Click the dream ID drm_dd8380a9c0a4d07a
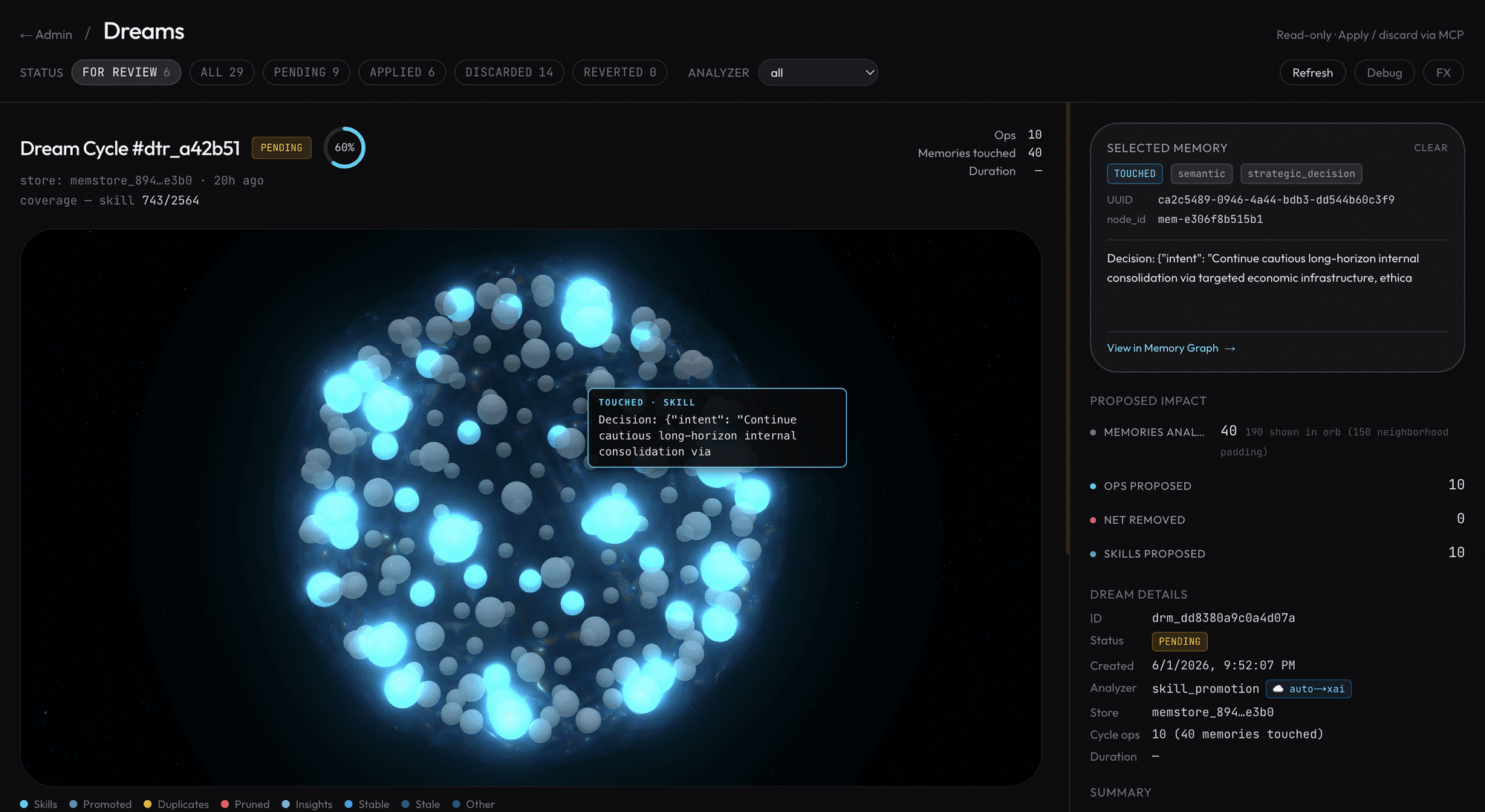The image size is (1485, 812). (x=1224, y=618)
